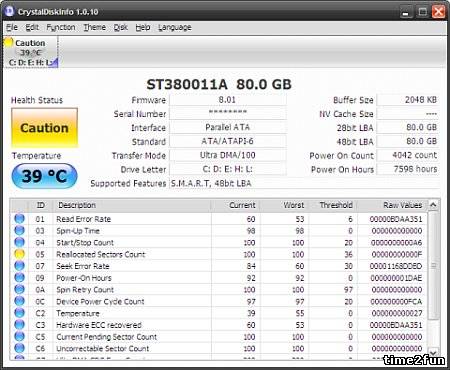The height and width of the screenshot is (370, 450).
Task: Click raw value 0000000000A6
Action: click(396, 243)
